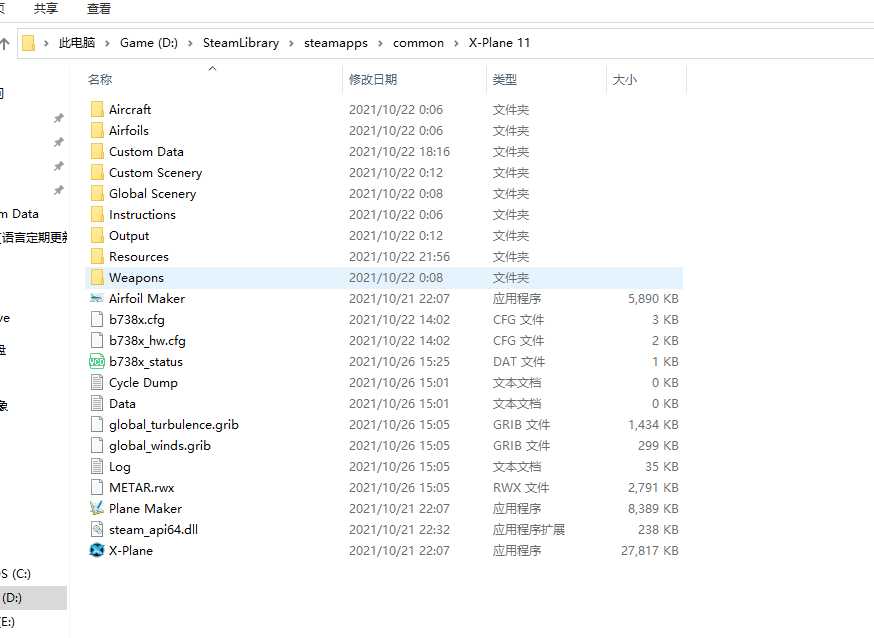Screen dimensions: 874x638
Task: Select the highlighted D: drive in sidebar
Action: (12, 597)
